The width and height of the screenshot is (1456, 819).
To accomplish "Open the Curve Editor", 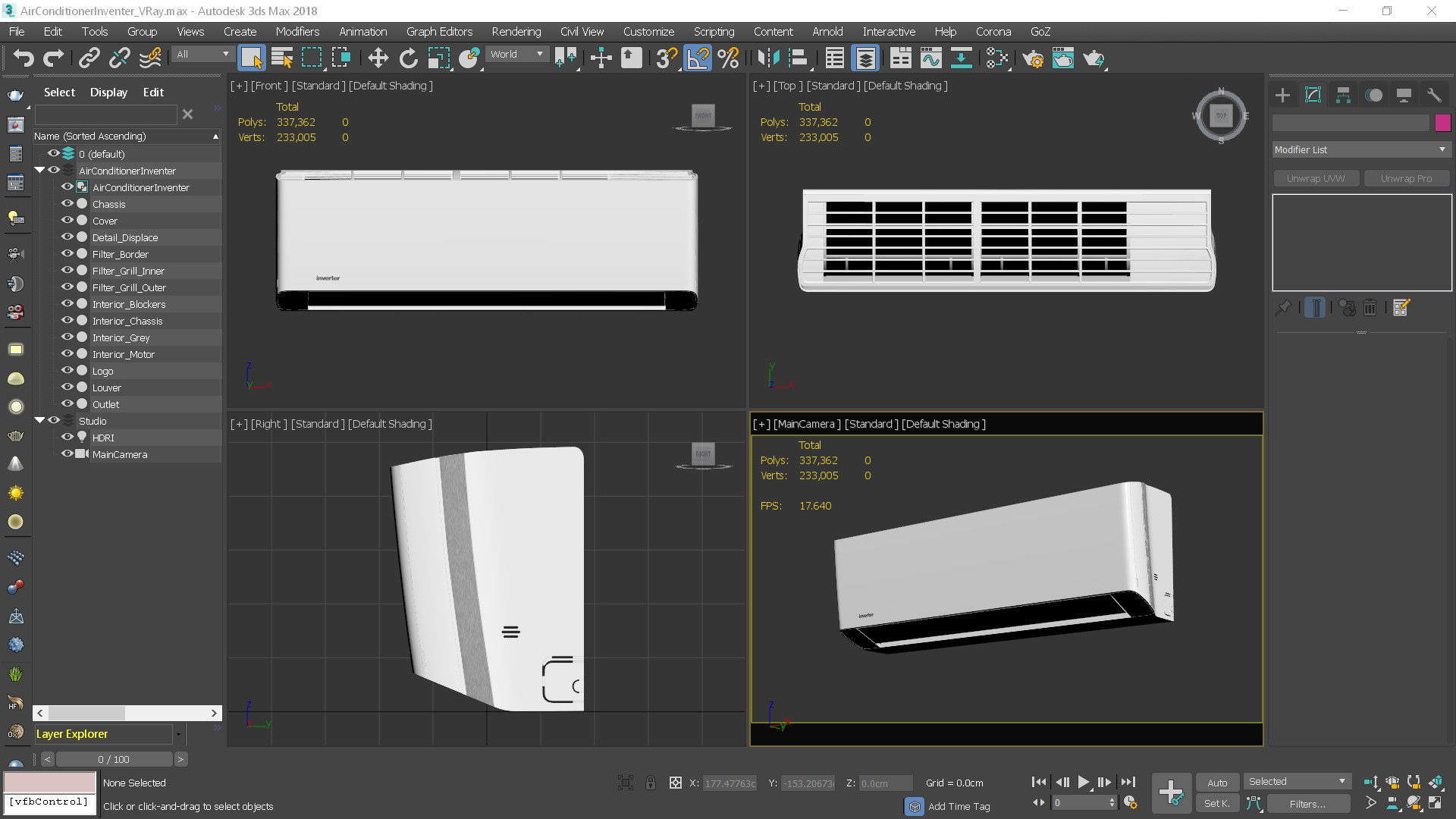I will (x=930, y=58).
